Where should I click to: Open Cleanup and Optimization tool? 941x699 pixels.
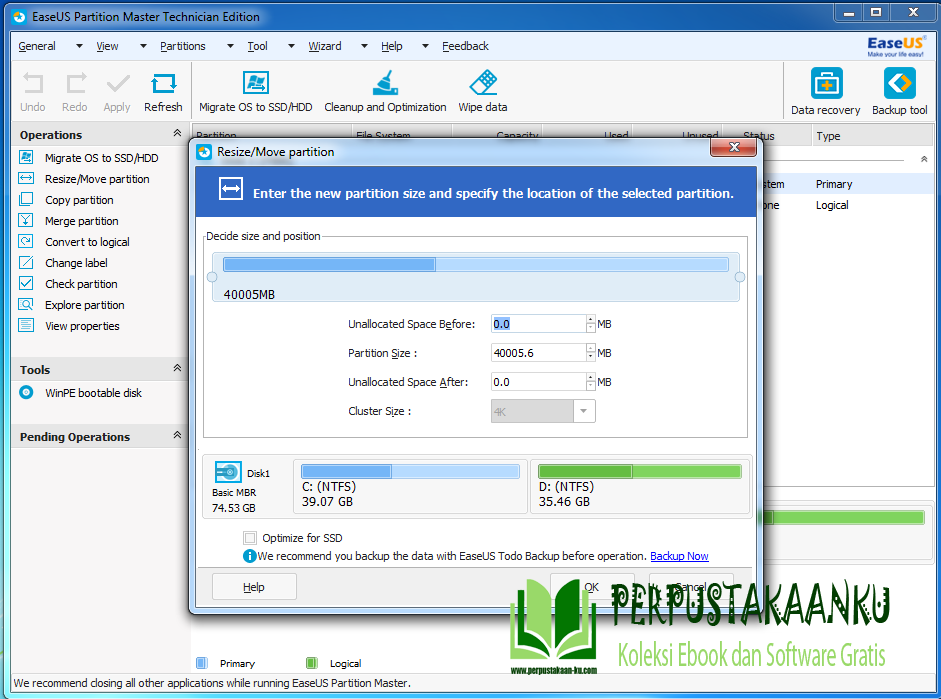[385, 83]
